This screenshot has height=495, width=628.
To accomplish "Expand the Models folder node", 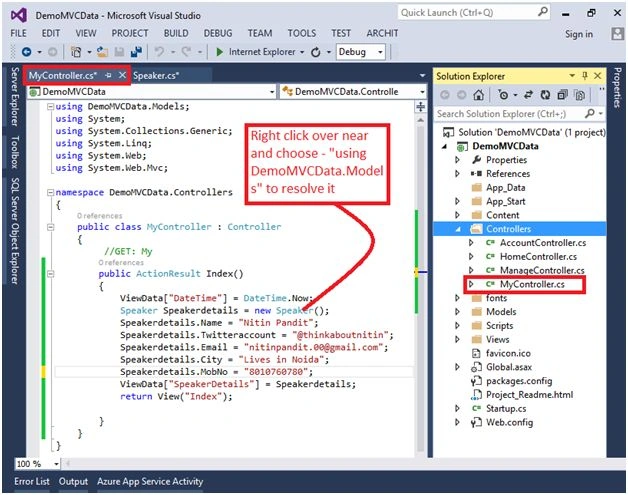I will pos(457,312).
